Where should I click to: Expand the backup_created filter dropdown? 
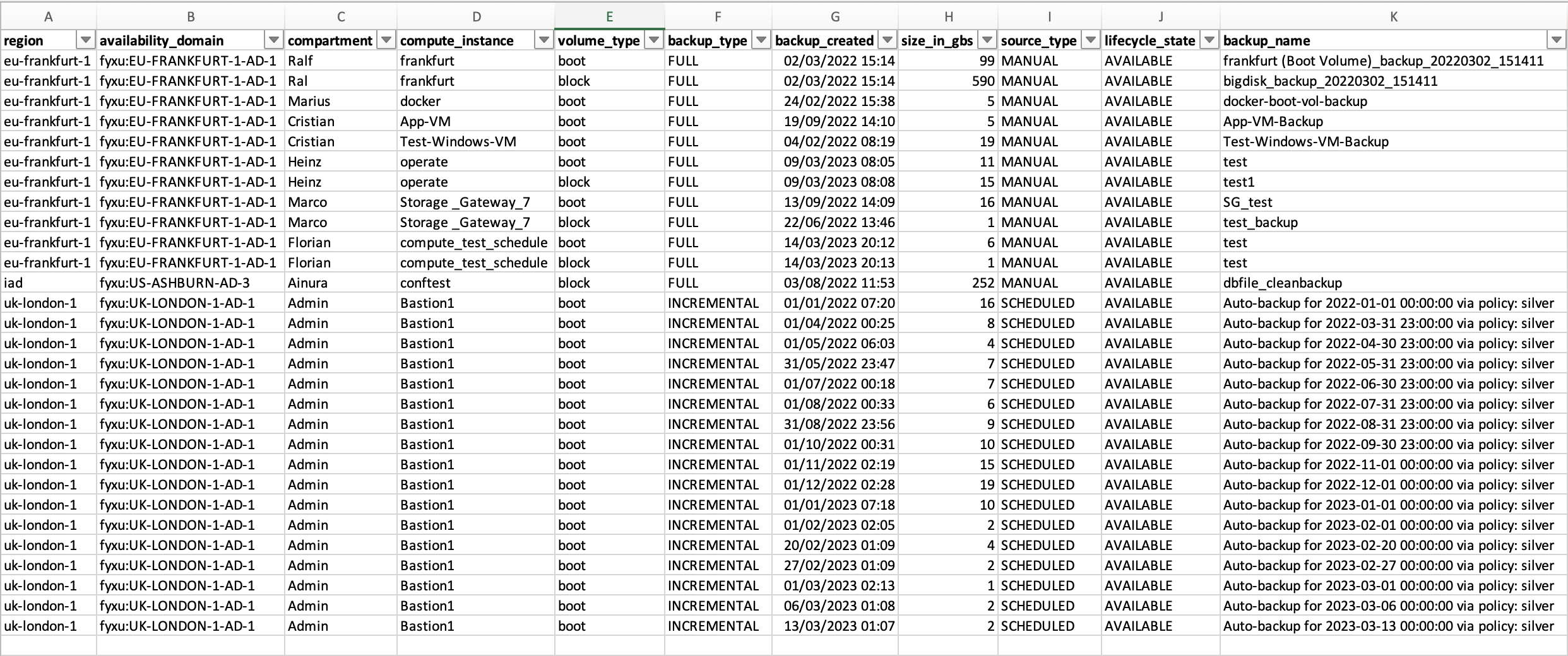click(x=888, y=40)
